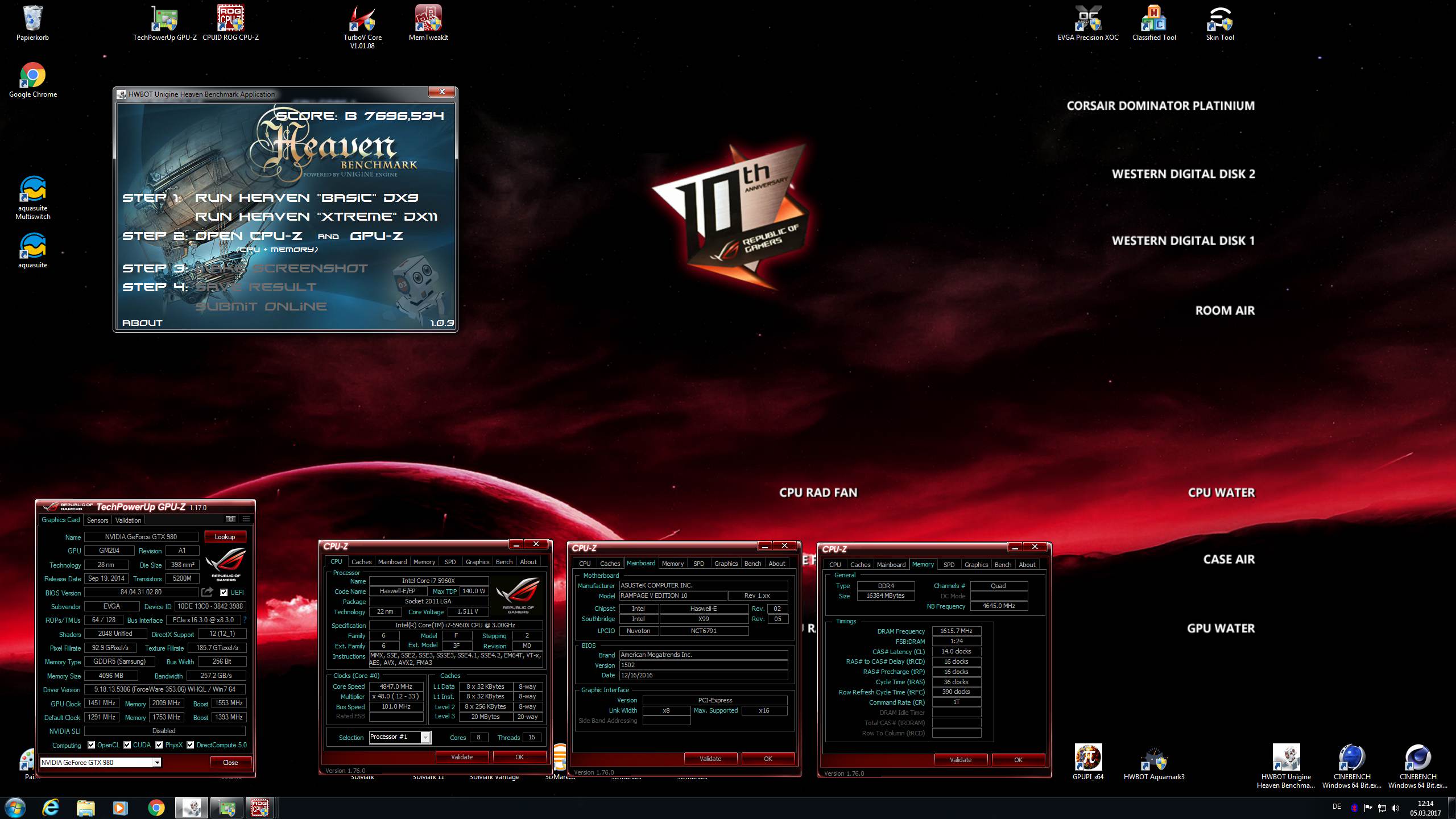Open the Skin Tool desktop icon
Image resolution: width=1456 pixels, height=819 pixels.
pyautogui.click(x=1219, y=23)
